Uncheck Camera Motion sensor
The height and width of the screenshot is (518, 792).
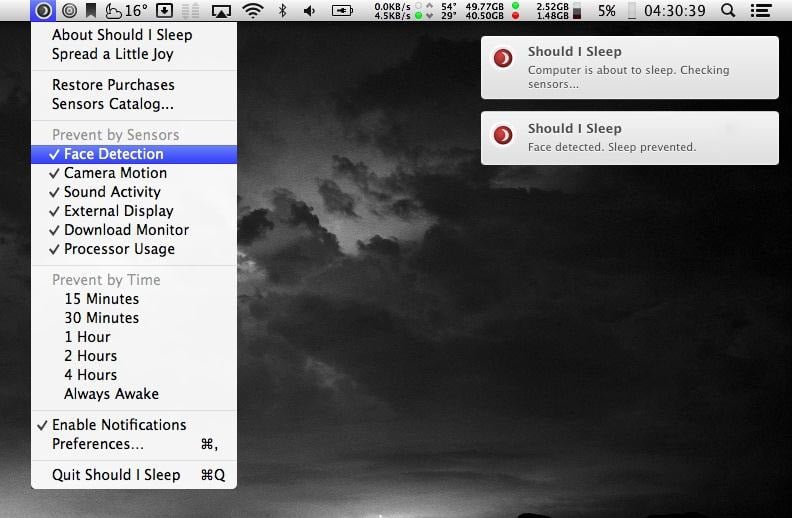coord(115,173)
